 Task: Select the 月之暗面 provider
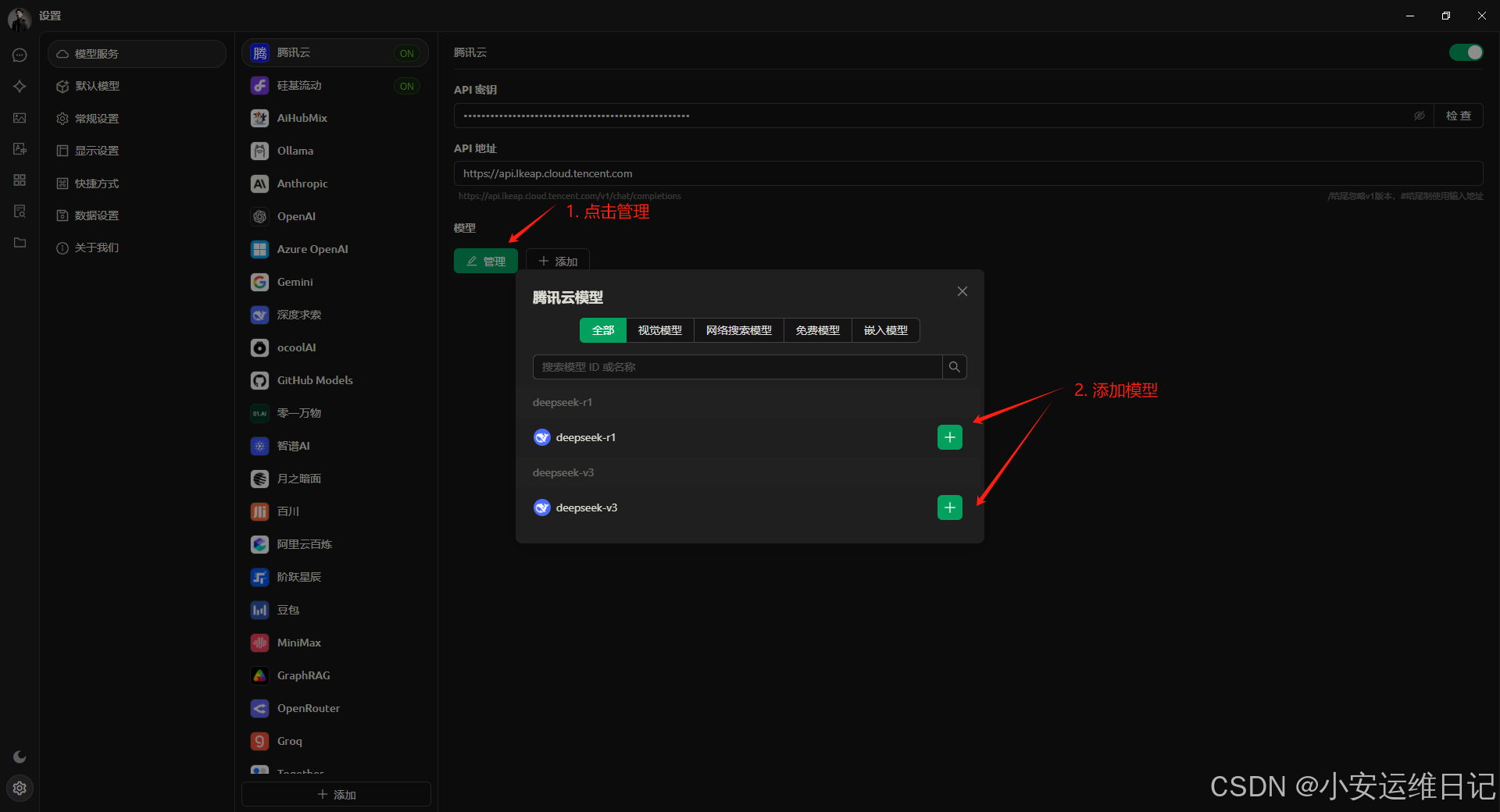point(334,479)
